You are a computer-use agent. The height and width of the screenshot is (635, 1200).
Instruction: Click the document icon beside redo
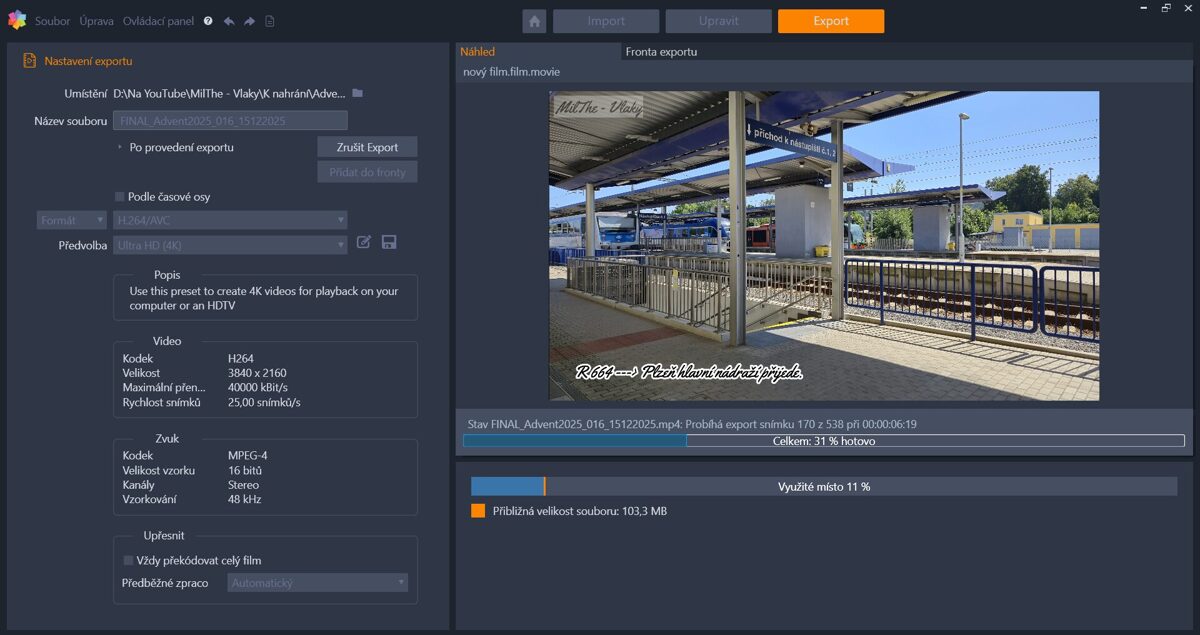click(x=269, y=21)
